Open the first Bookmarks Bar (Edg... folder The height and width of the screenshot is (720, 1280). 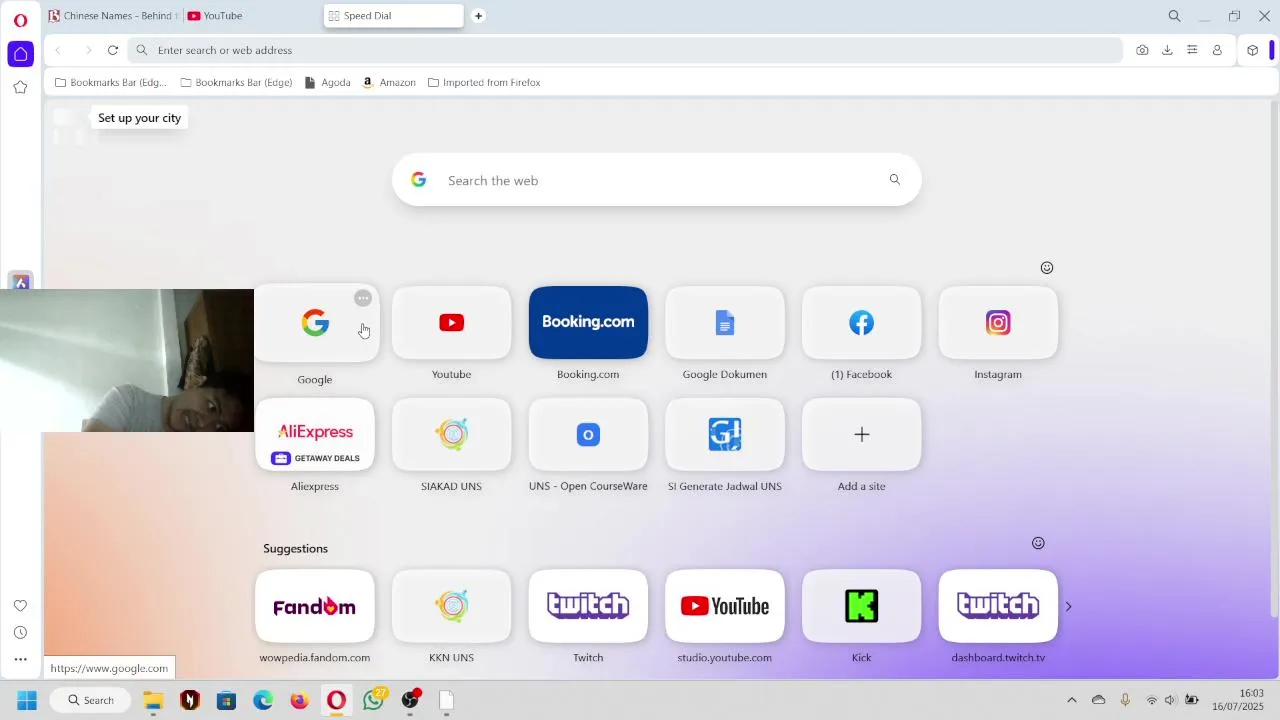111,83
